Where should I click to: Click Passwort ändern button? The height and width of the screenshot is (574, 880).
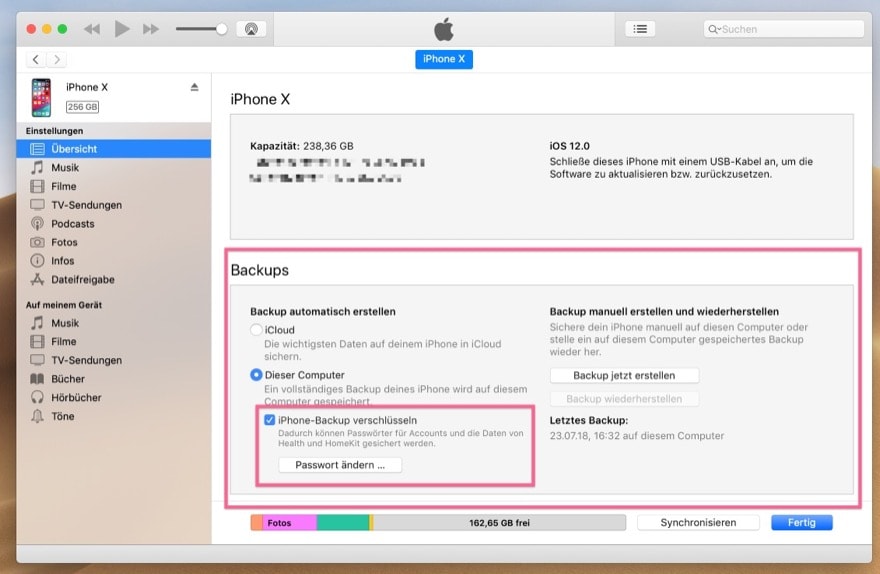click(x=340, y=465)
